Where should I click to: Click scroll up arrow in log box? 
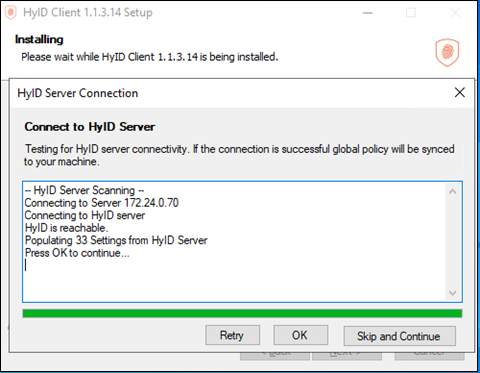452,192
